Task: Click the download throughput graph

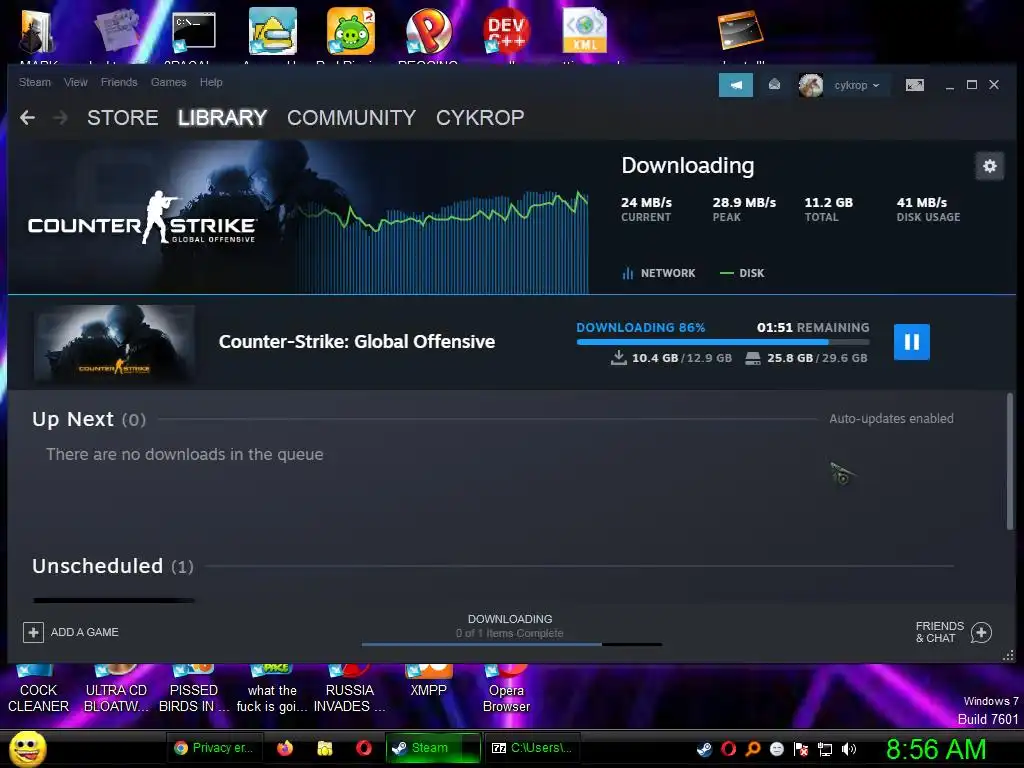Action: [443, 240]
